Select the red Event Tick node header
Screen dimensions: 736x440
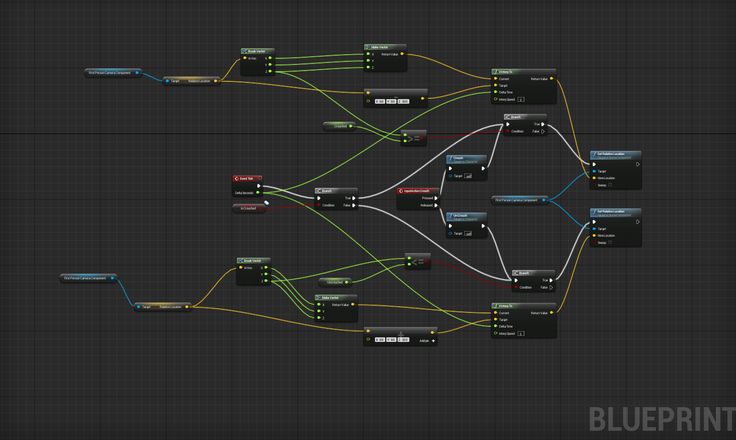247,178
